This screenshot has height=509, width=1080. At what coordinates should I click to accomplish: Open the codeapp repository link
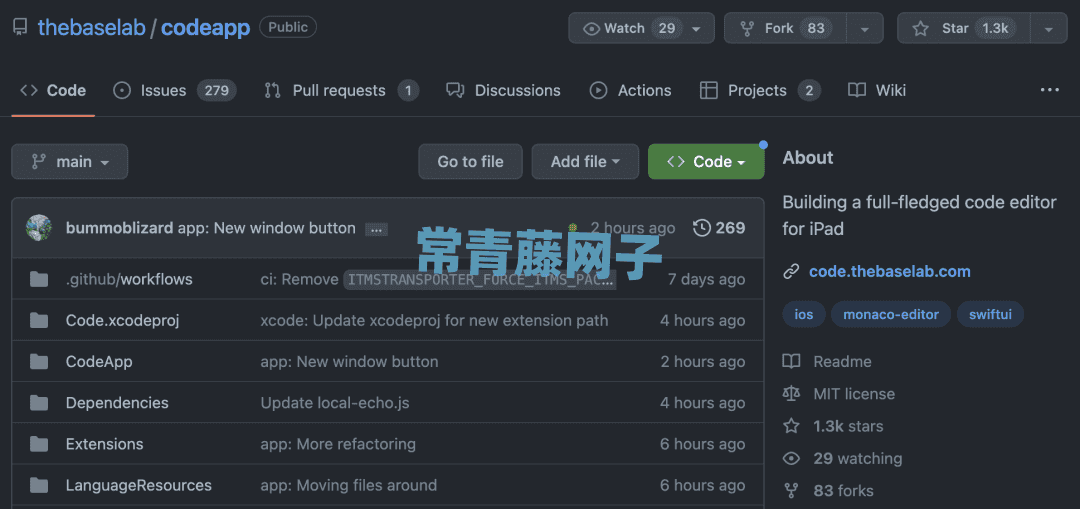pyautogui.click(x=205, y=28)
